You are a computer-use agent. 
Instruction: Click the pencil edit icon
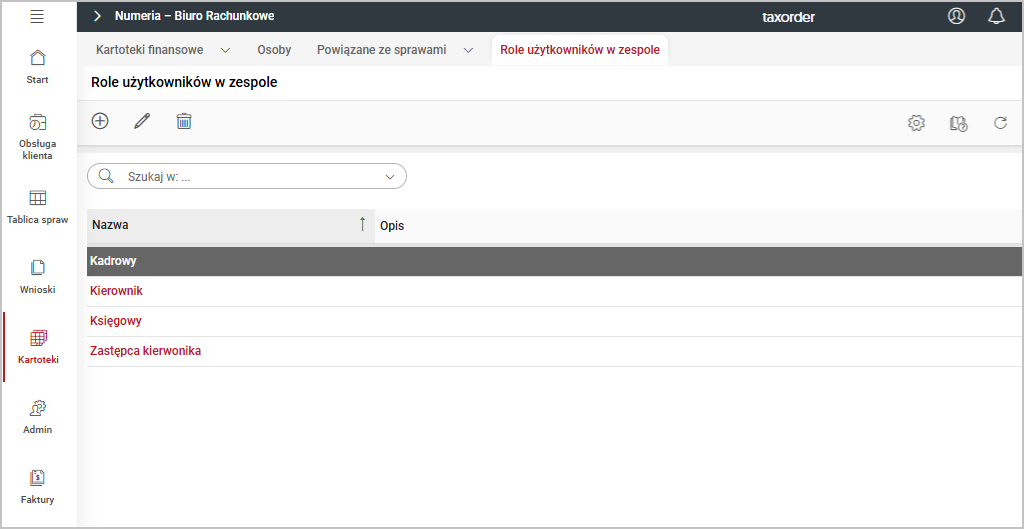[142, 121]
